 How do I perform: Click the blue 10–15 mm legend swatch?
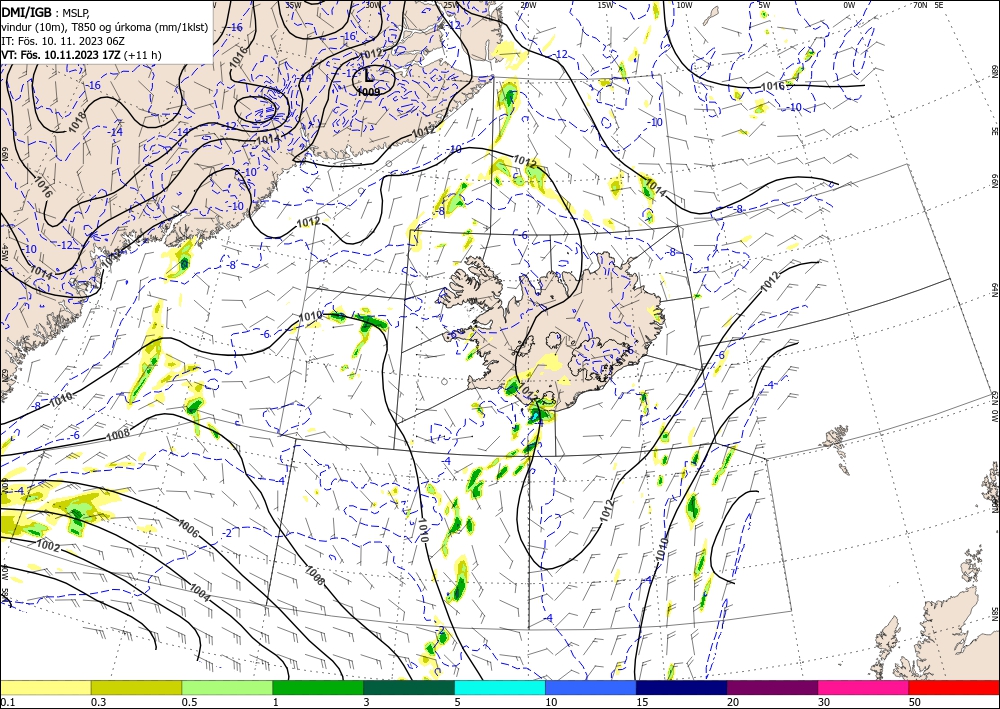[x=591, y=687]
